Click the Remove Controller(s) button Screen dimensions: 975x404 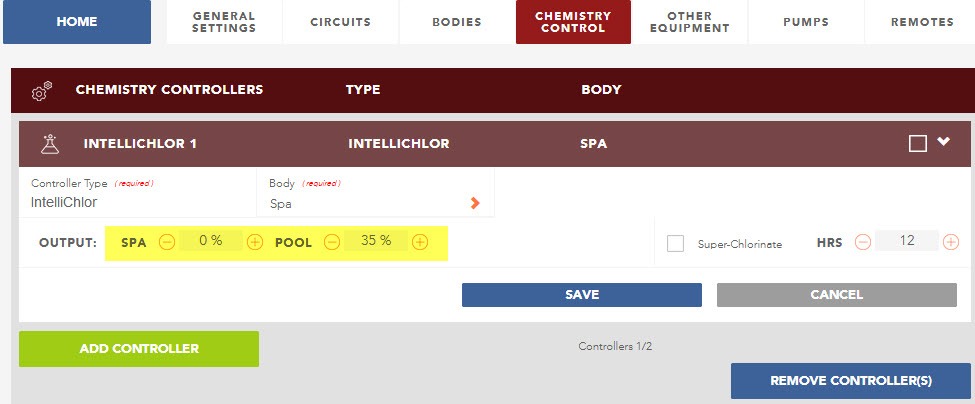click(x=851, y=381)
